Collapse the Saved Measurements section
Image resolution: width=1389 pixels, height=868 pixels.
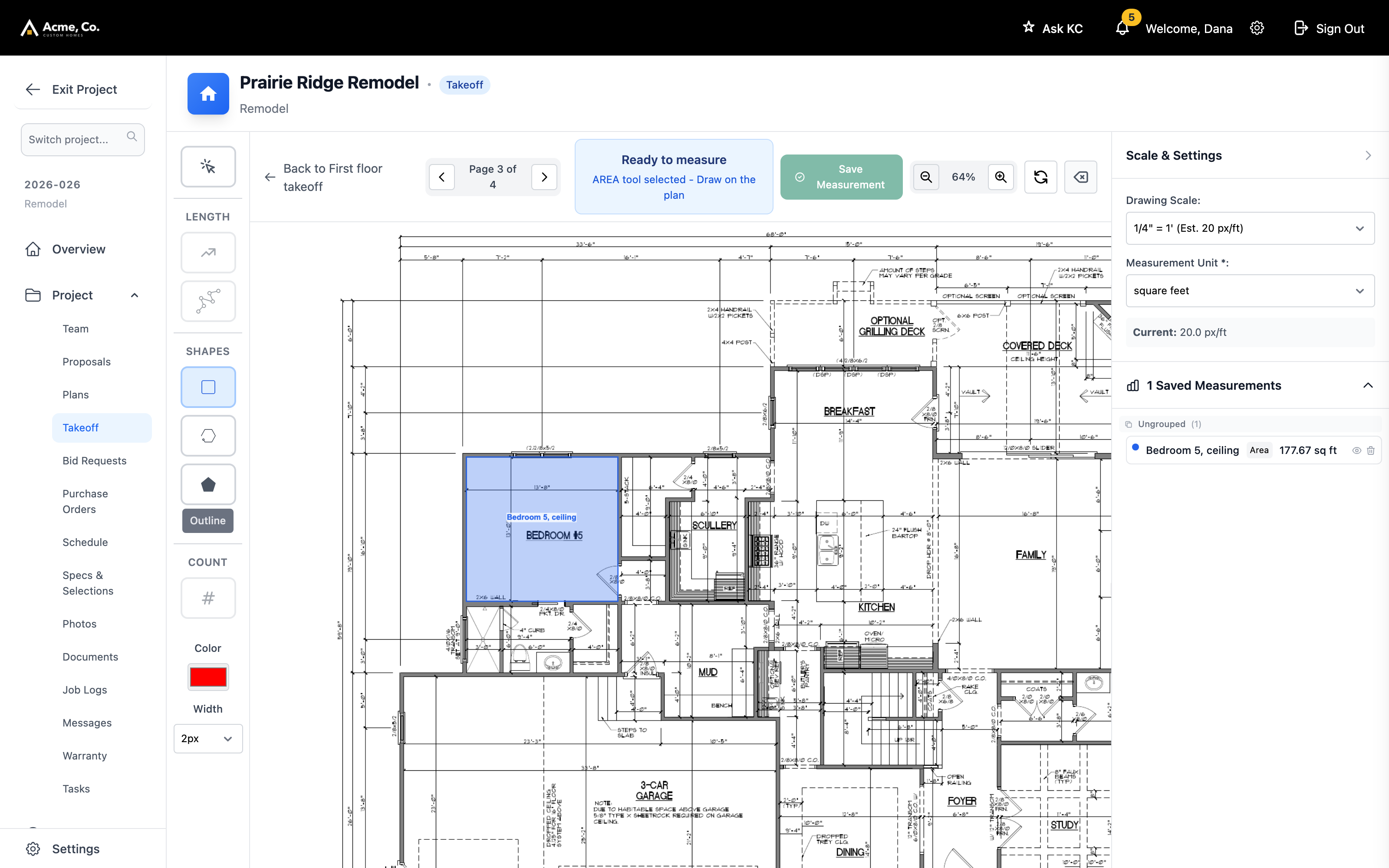click(1368, 386)
